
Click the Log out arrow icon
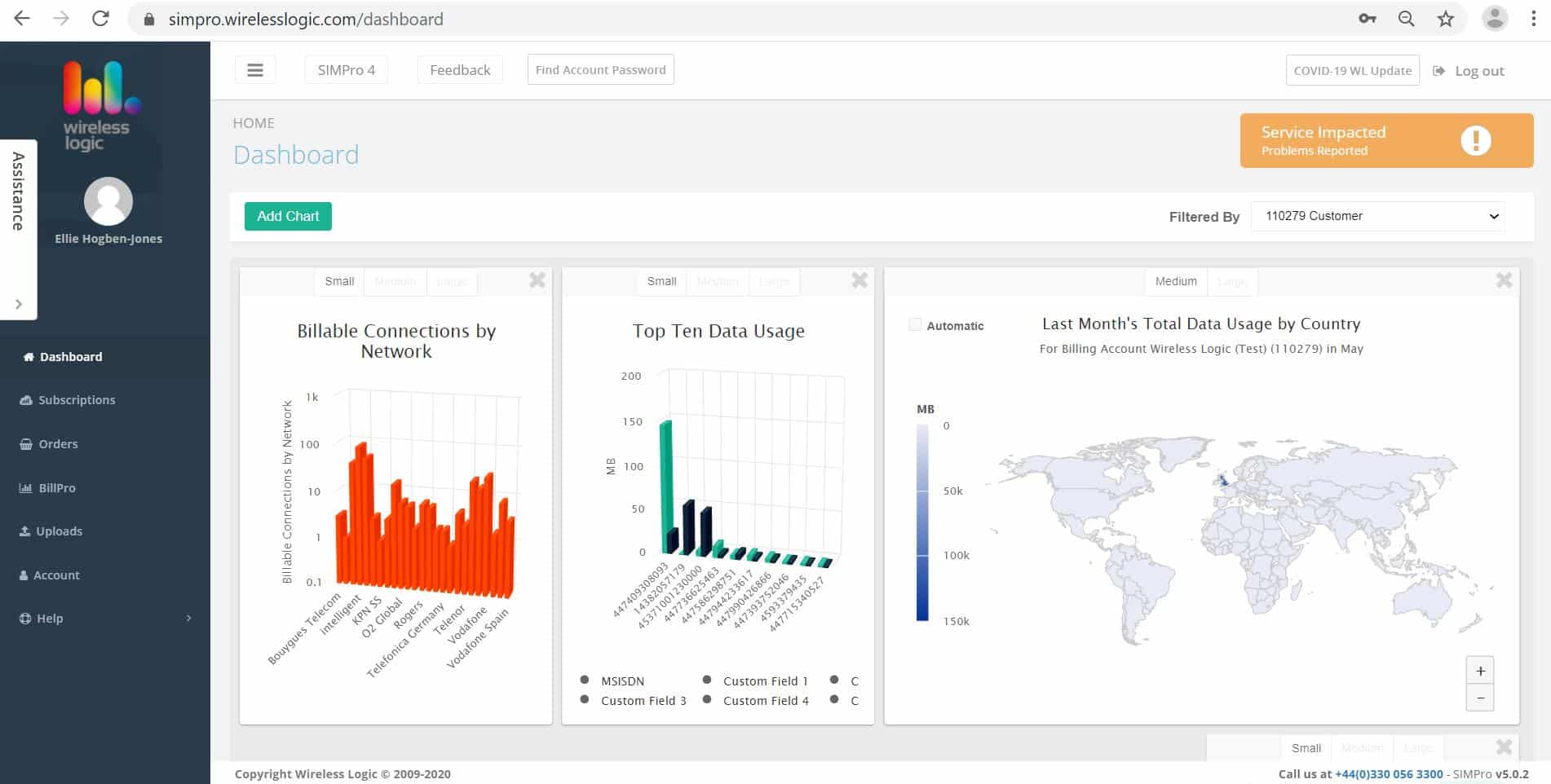tap(1439, 71)
